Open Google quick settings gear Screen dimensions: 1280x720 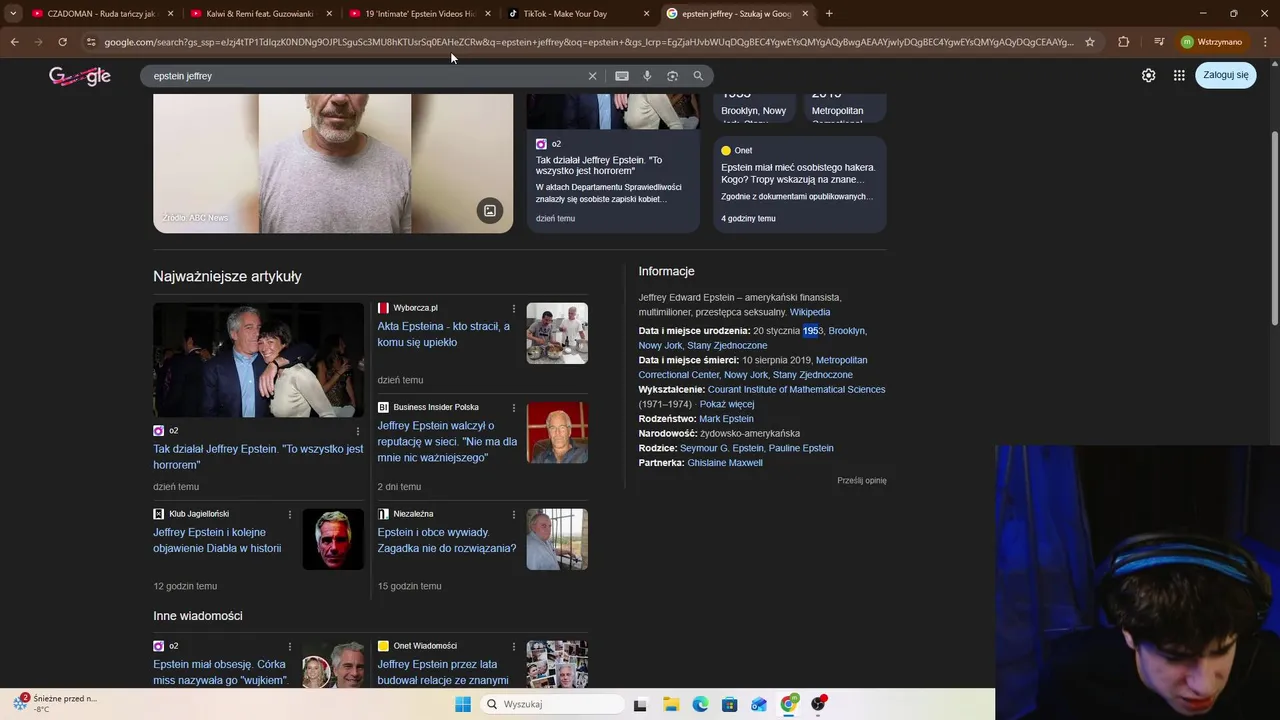point(1148,75)
